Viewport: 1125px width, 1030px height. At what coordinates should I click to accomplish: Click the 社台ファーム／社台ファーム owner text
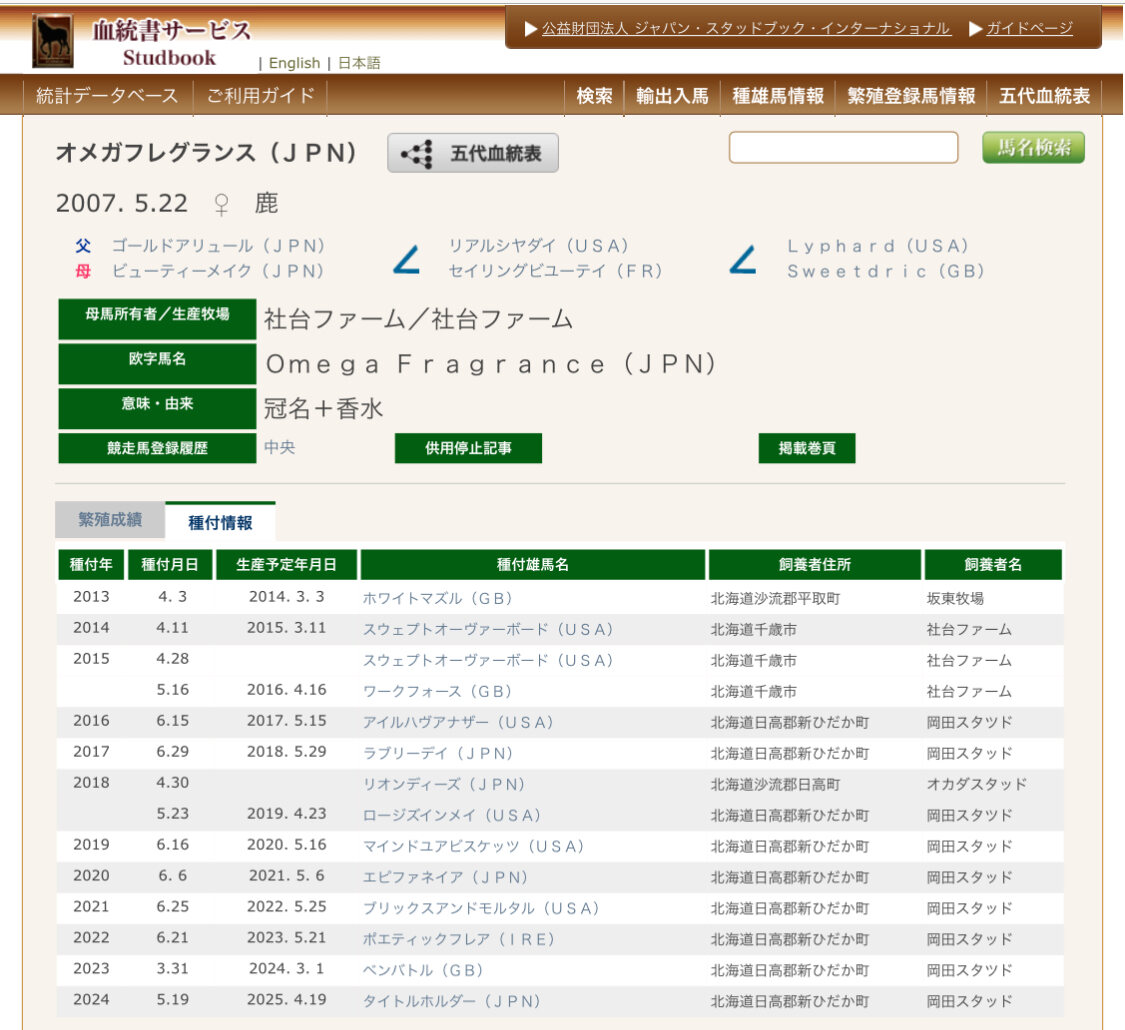point(418,319)
